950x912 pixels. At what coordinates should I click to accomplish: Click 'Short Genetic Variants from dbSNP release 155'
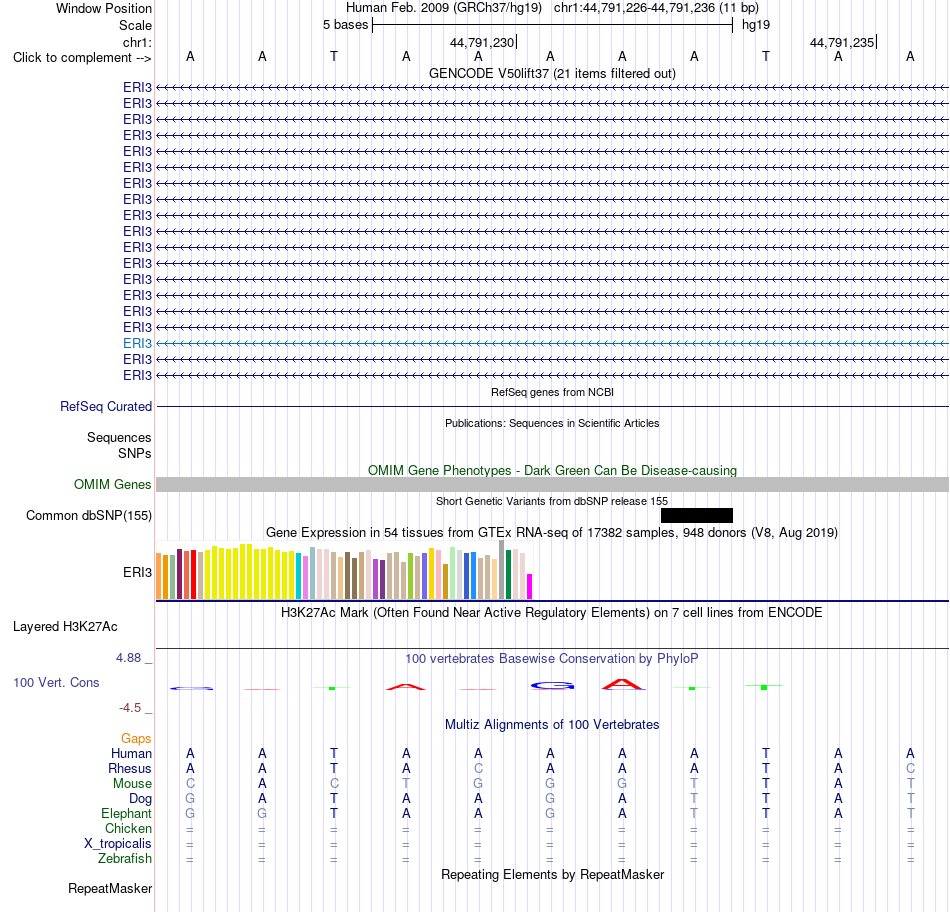point(552,501)
